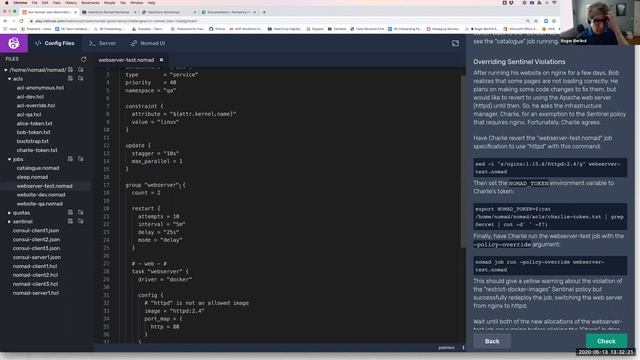Open bob-token.txt file
The image size is (640, 360).
click(x=33, y=132)
